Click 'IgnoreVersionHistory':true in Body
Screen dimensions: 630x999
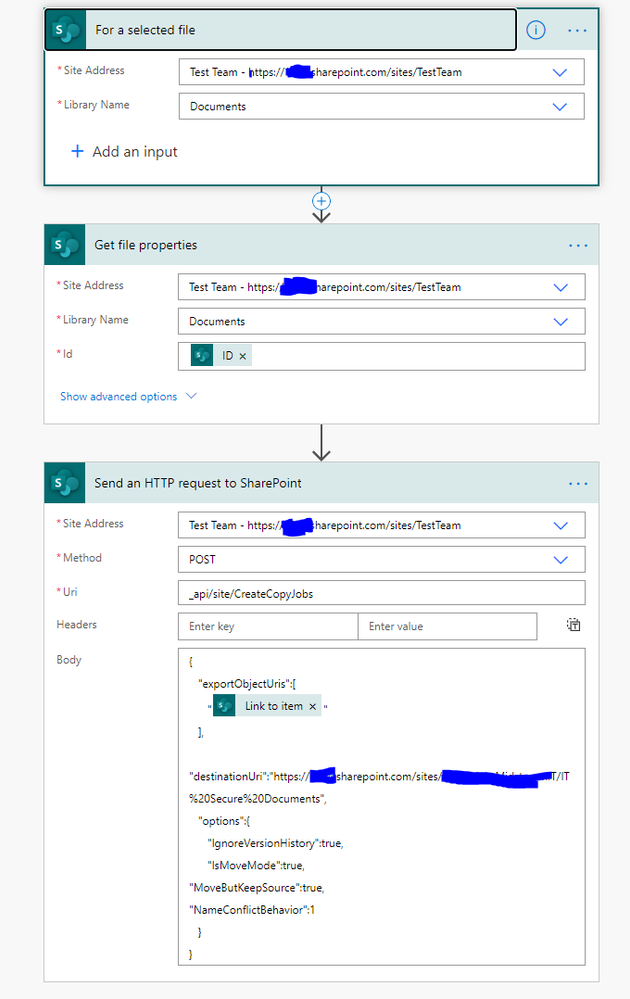coord(275,843)
